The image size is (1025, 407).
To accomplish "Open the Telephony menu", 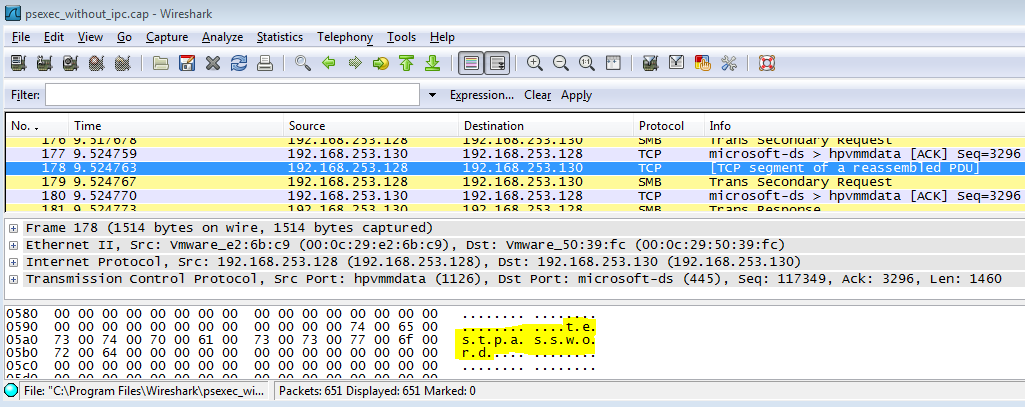I will (345, 37).
